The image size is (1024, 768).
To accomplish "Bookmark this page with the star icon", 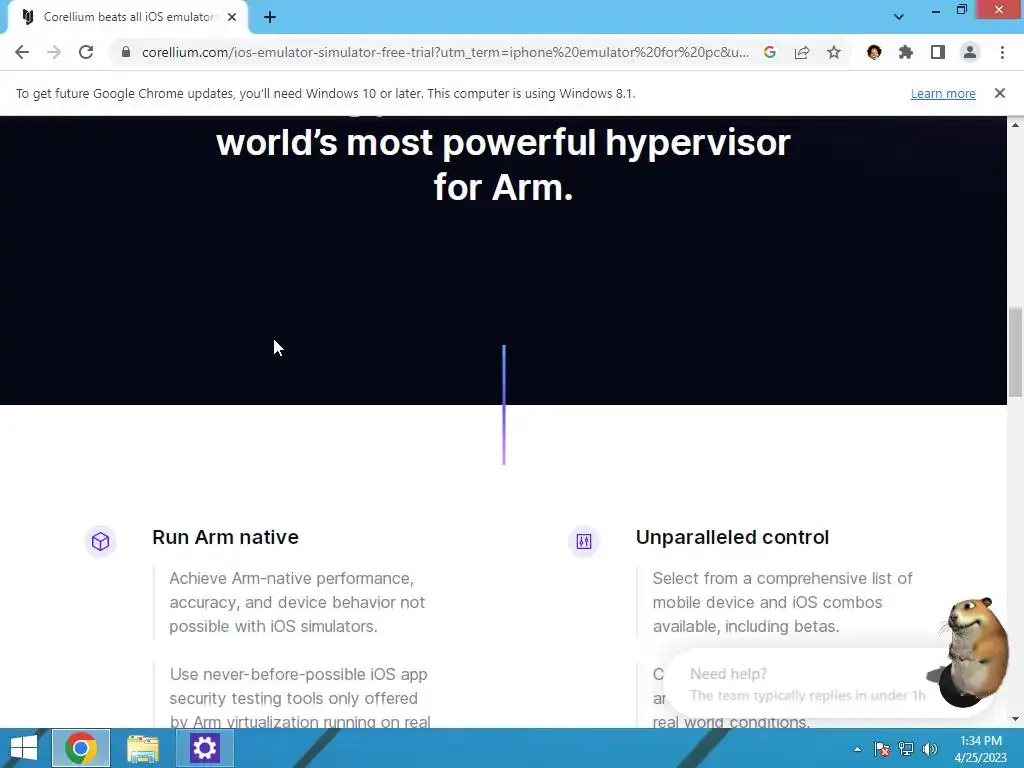I will (834, 52).
